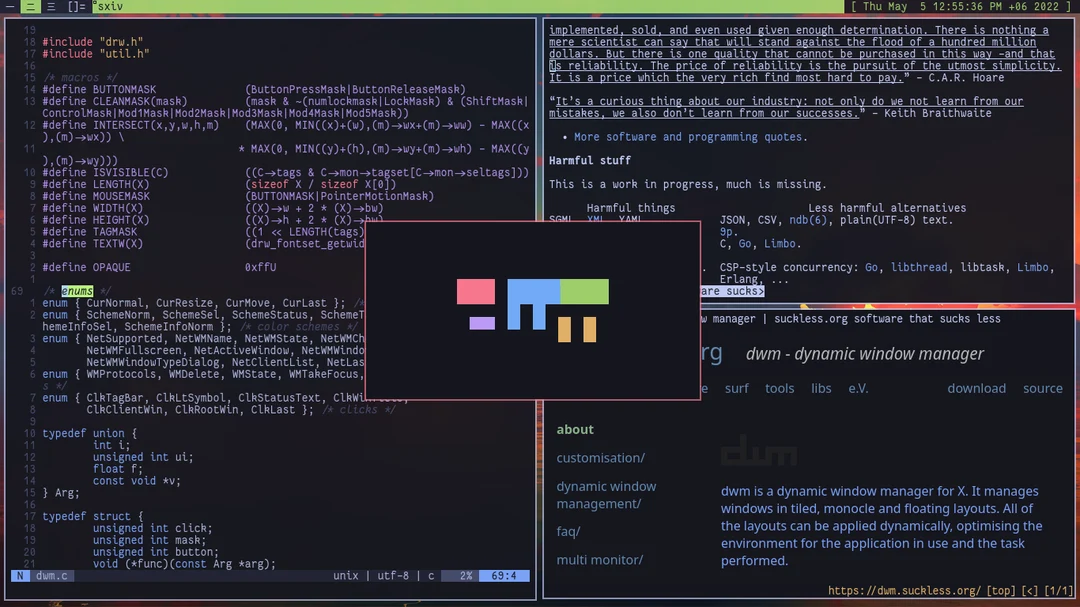Switch to the second dwm tag indicator

(x=30, y=7)
